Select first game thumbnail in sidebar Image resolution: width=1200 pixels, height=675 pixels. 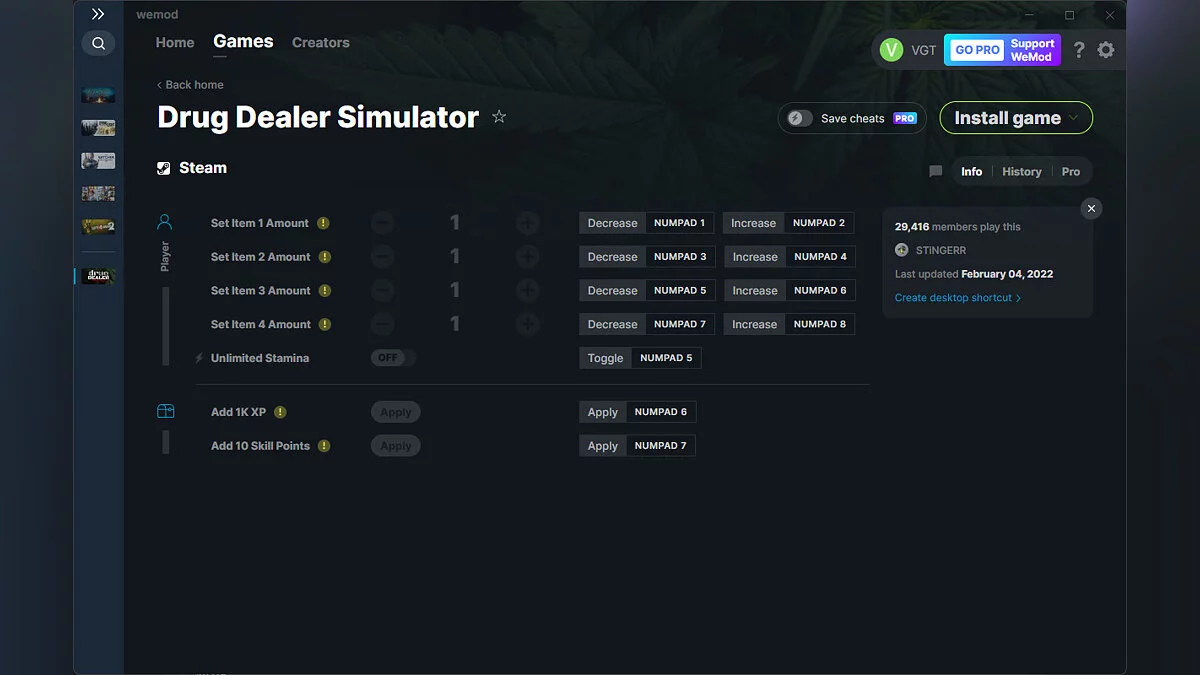click(98, 95)
